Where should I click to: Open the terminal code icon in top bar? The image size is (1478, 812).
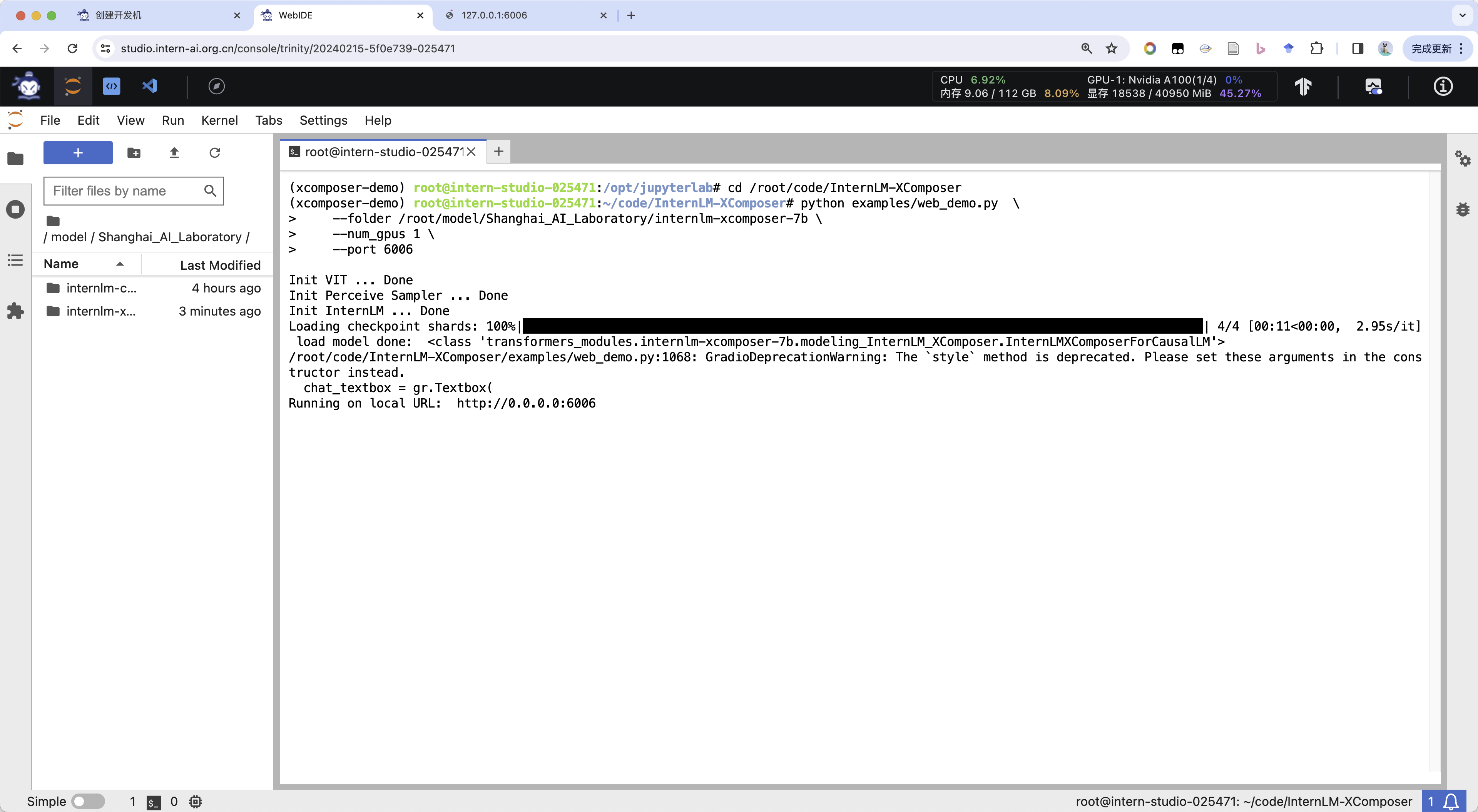coord(111,86)
